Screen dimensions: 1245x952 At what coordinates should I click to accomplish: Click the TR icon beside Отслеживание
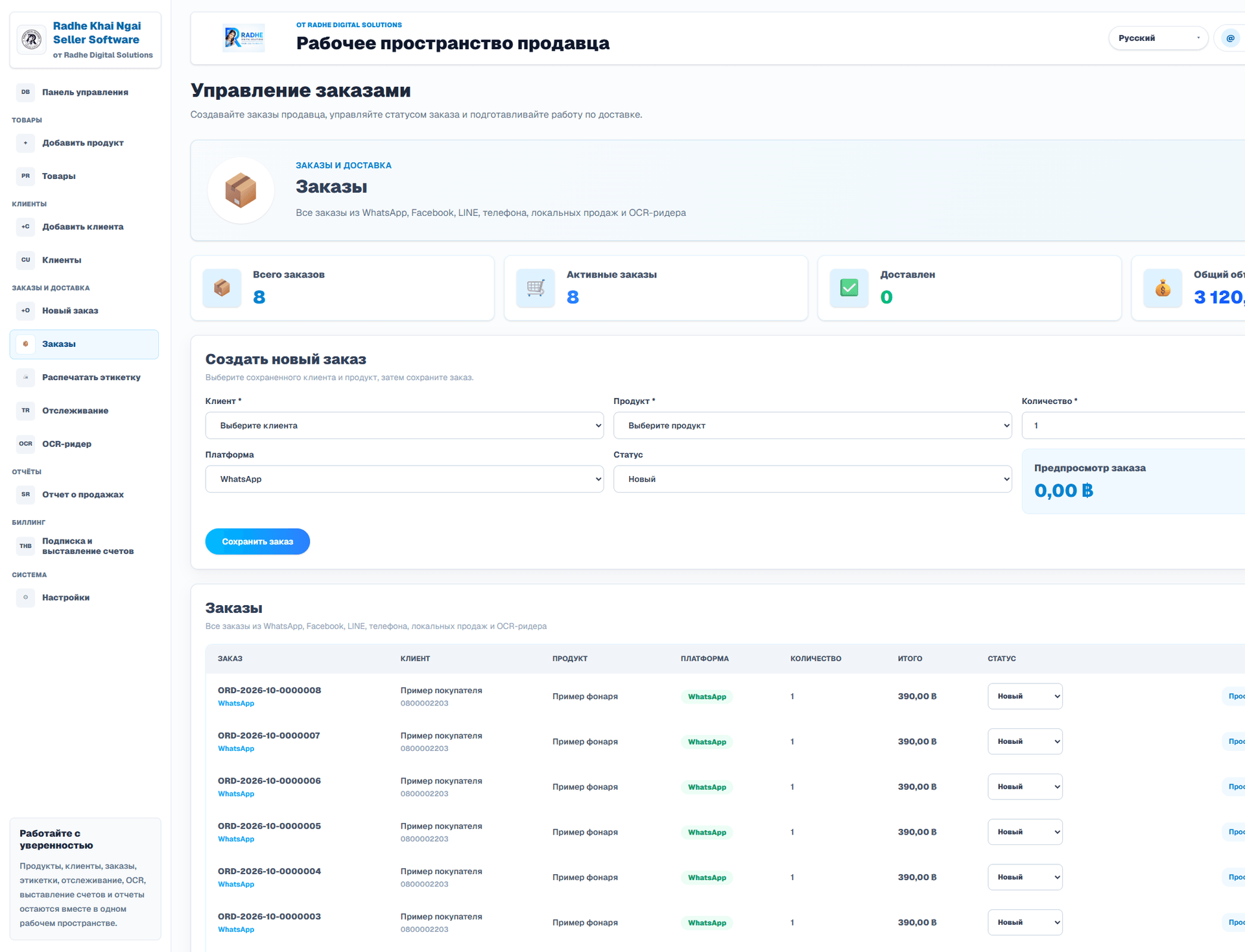click(25, 411)
